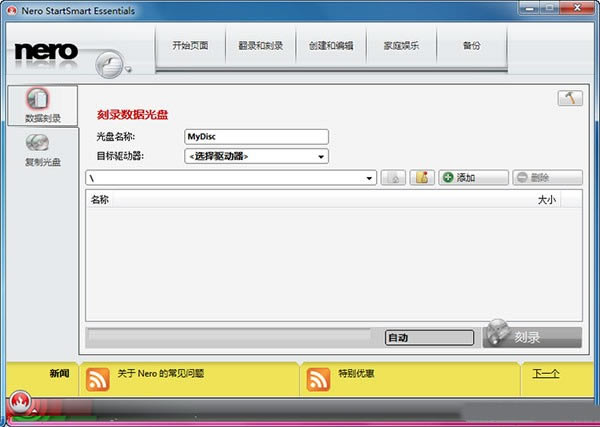
Task: Open the 备份 tab
Action: (471, 46)
